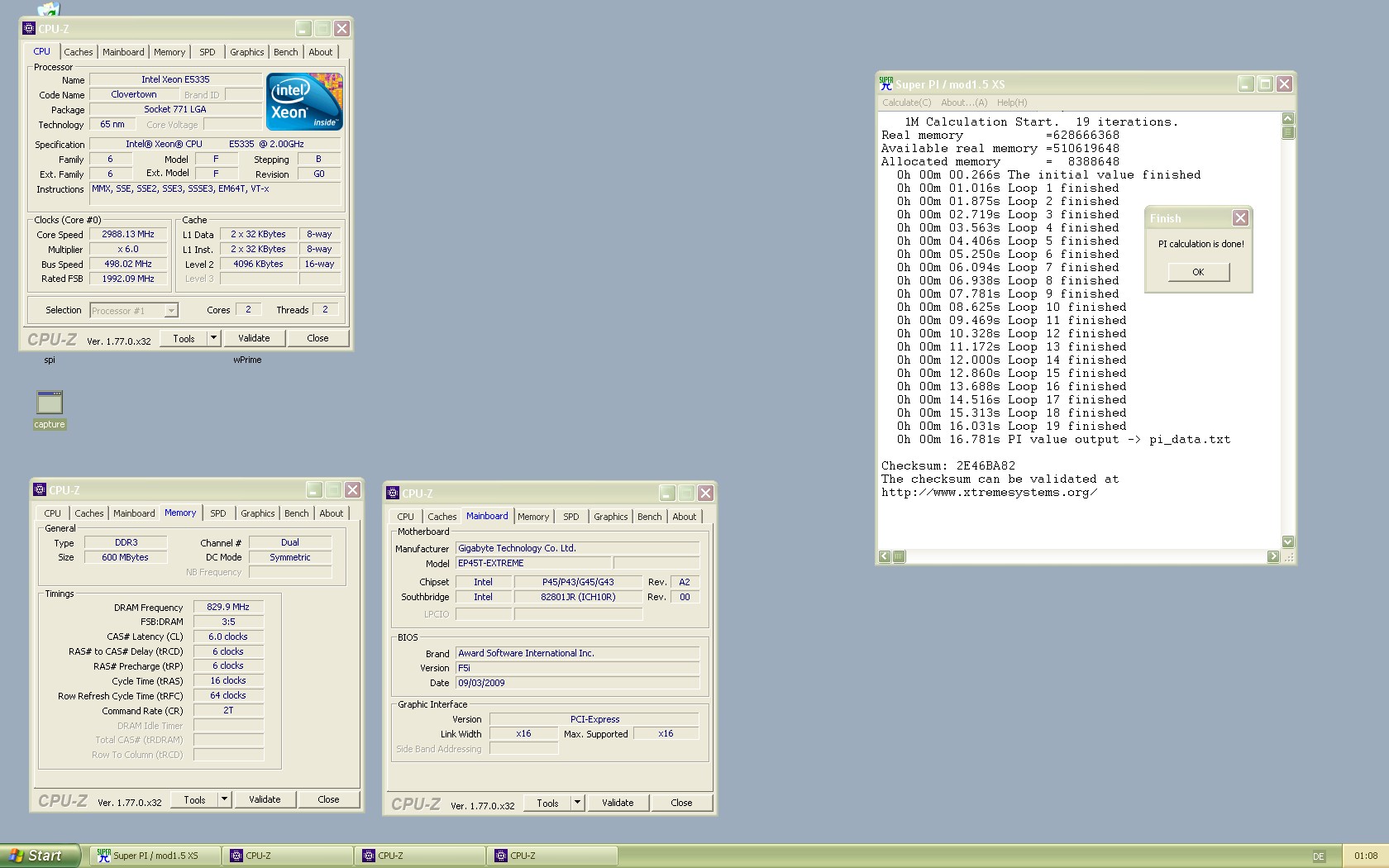
Task: Activate the third CPU-Z taskbar button
Action: pos(552,856)
